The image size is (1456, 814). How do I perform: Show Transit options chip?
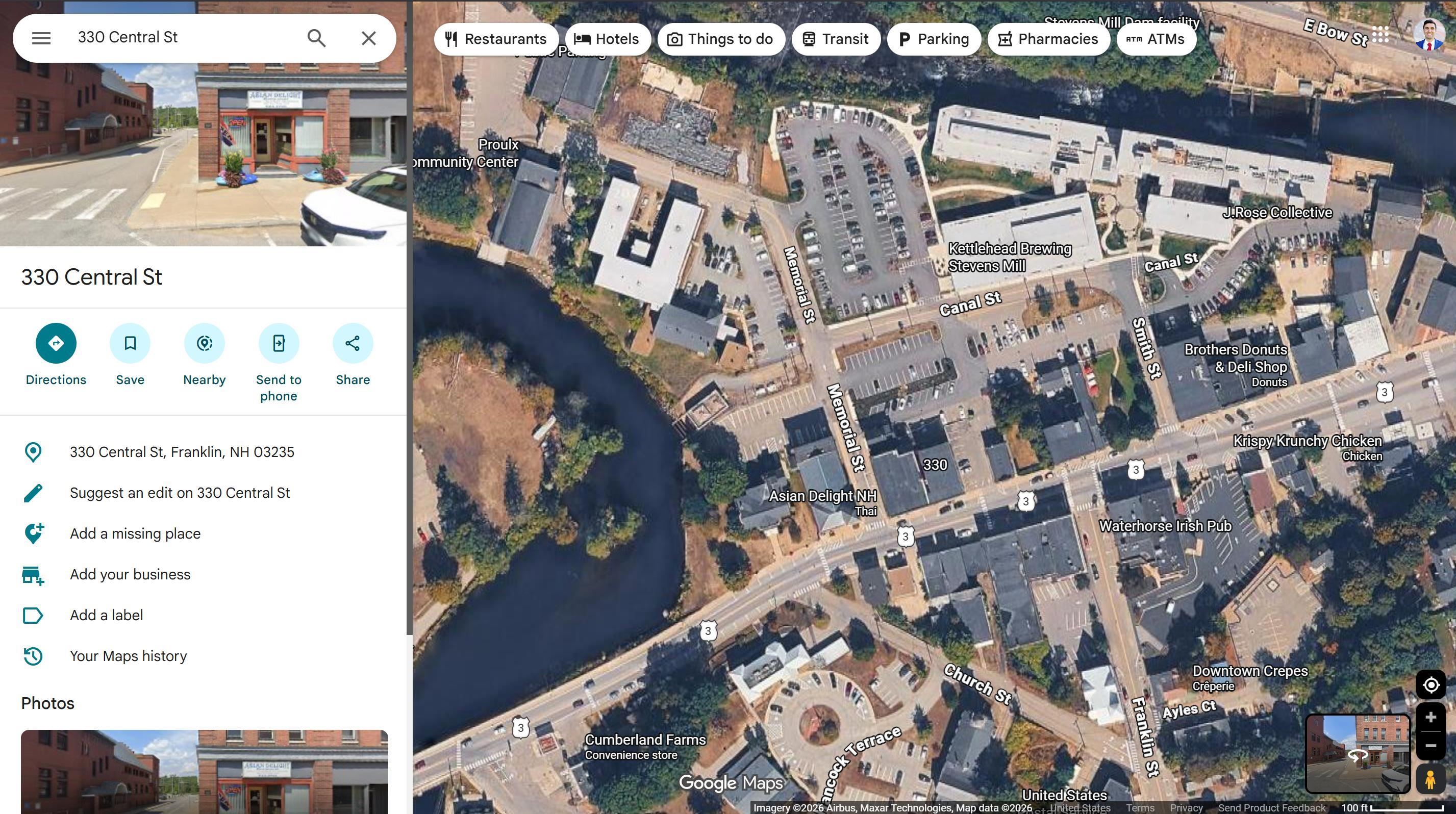[x=836, y=39]
